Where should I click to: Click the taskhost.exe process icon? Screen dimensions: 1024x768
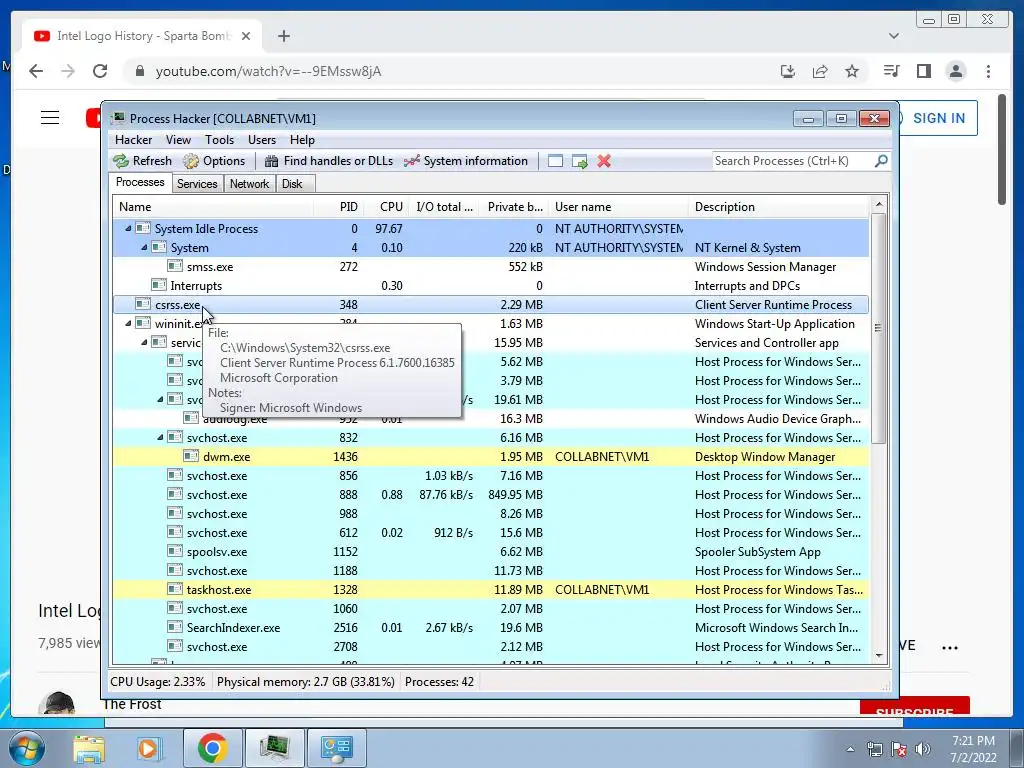tap(174, 590)
